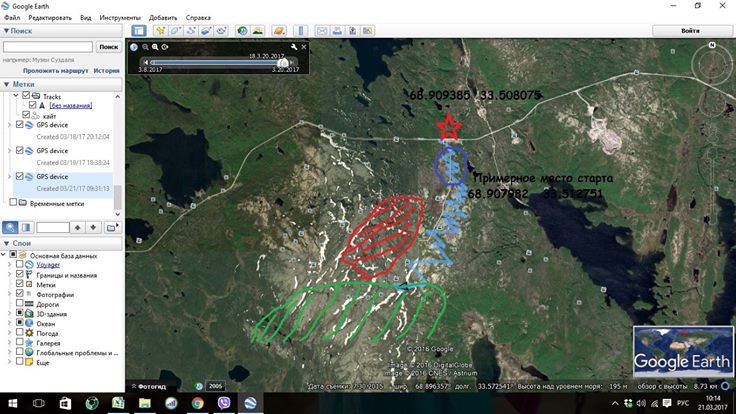Click the Print toolbar icon
This screenshot has height=414, width=736.
tap(337, 31)
